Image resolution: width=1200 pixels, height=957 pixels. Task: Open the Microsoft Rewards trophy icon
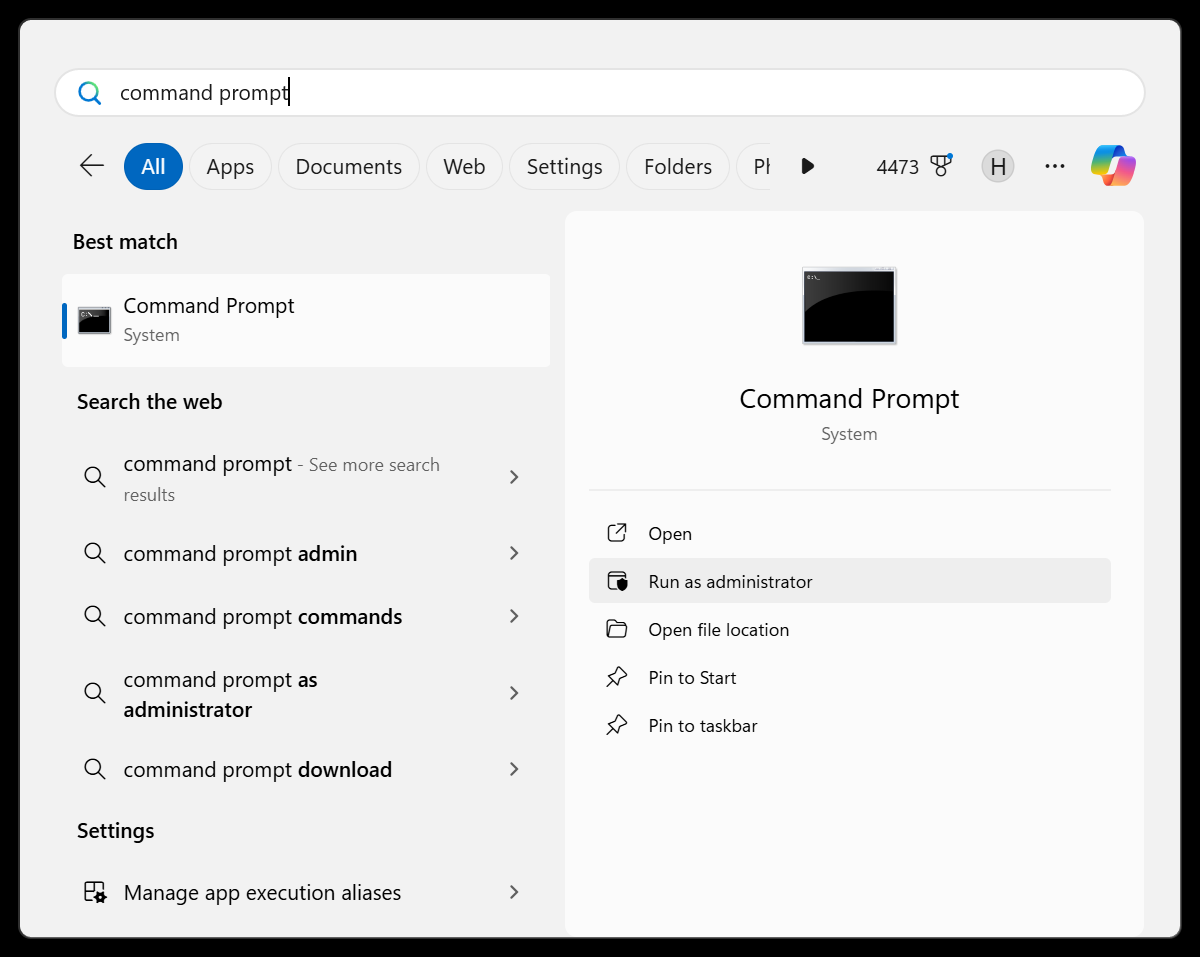click(940, 166)
